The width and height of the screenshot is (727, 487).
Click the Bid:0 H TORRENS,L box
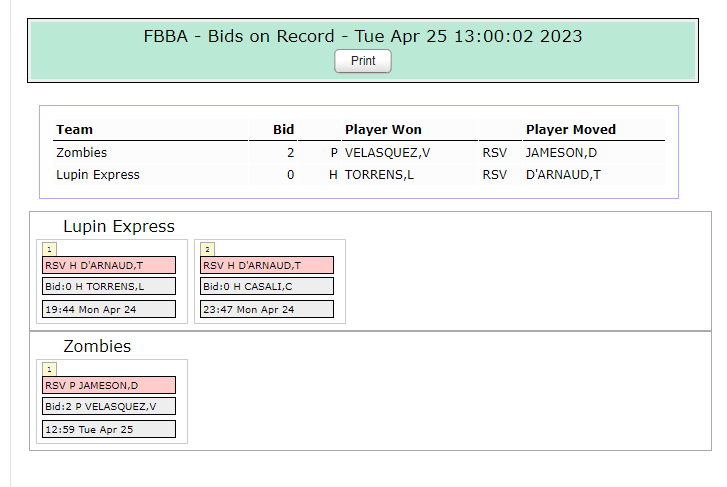[109, 286]
